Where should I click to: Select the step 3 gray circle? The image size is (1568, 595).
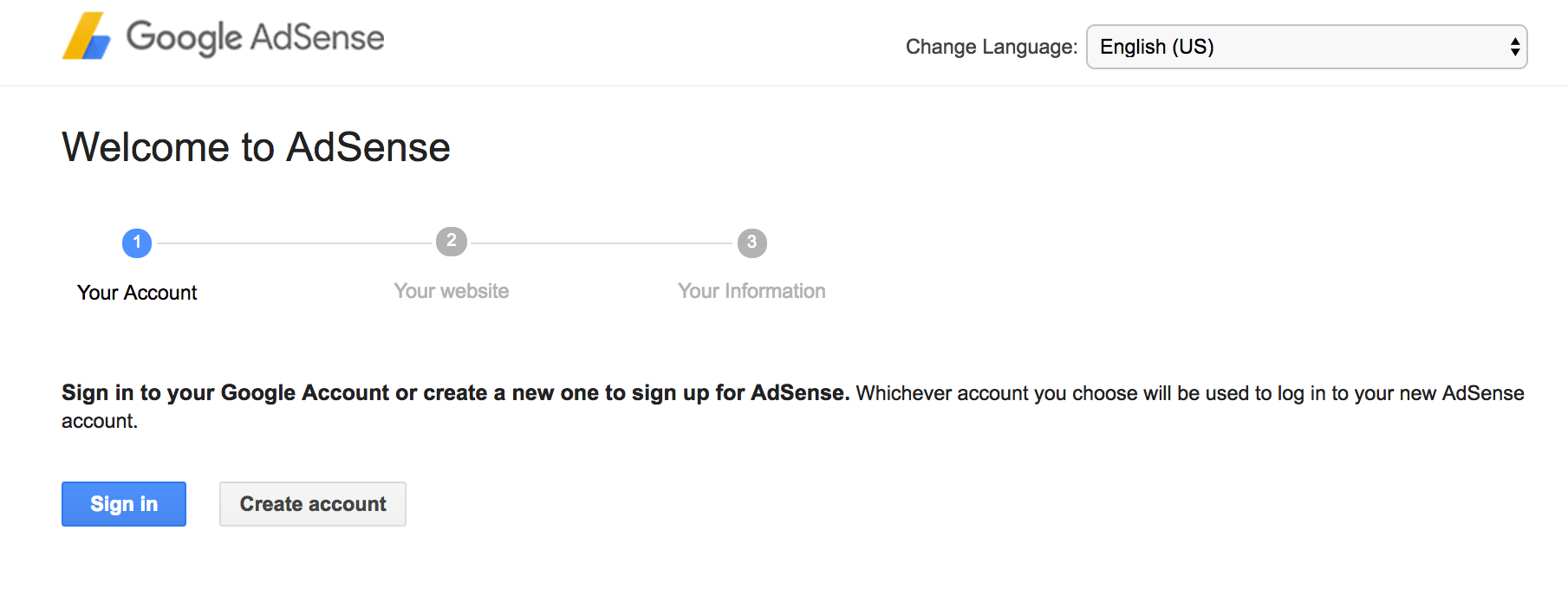point(751,243)
